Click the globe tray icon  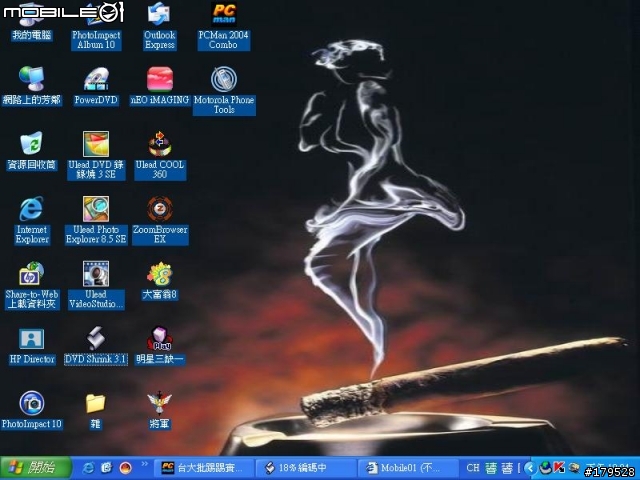545,468
